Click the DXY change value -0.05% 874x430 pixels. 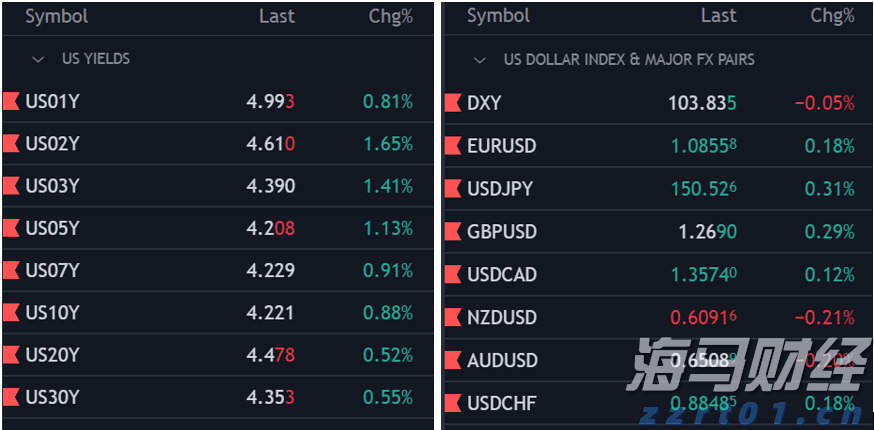point(824,103)
